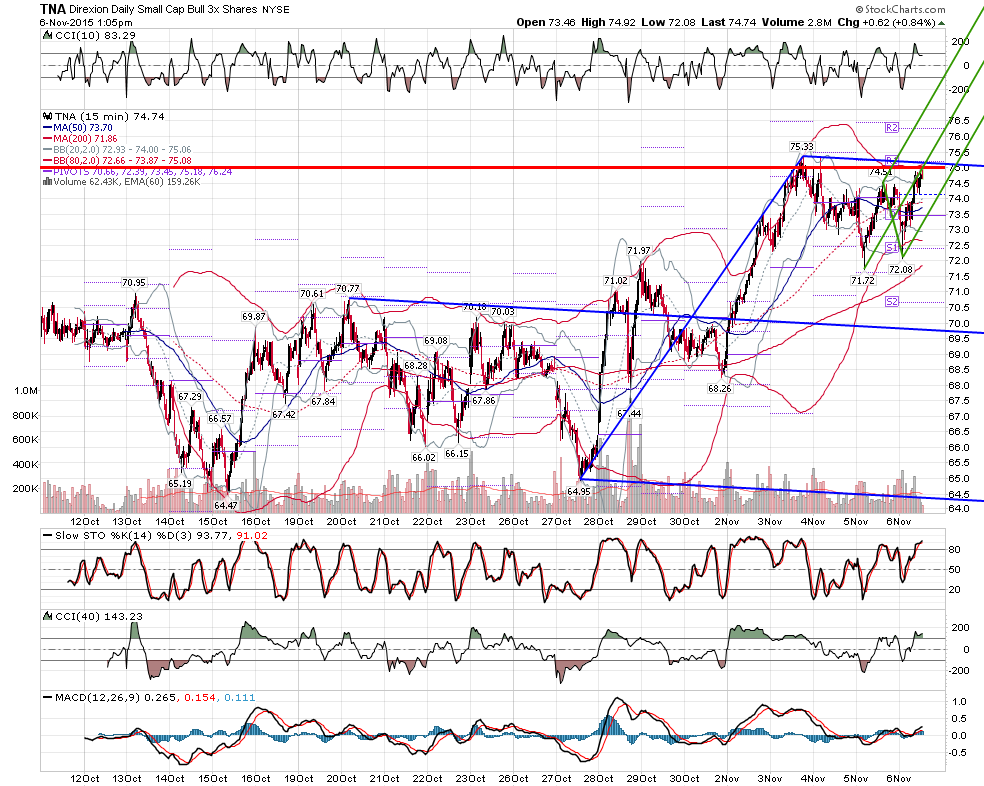
Task: Click the 68.26 price label
Action: tap(720, 389)
